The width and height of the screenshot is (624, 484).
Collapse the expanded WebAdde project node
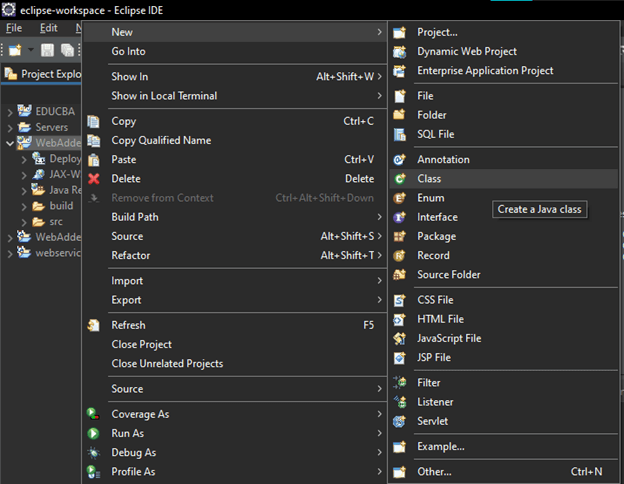click(x=10, y=144)
